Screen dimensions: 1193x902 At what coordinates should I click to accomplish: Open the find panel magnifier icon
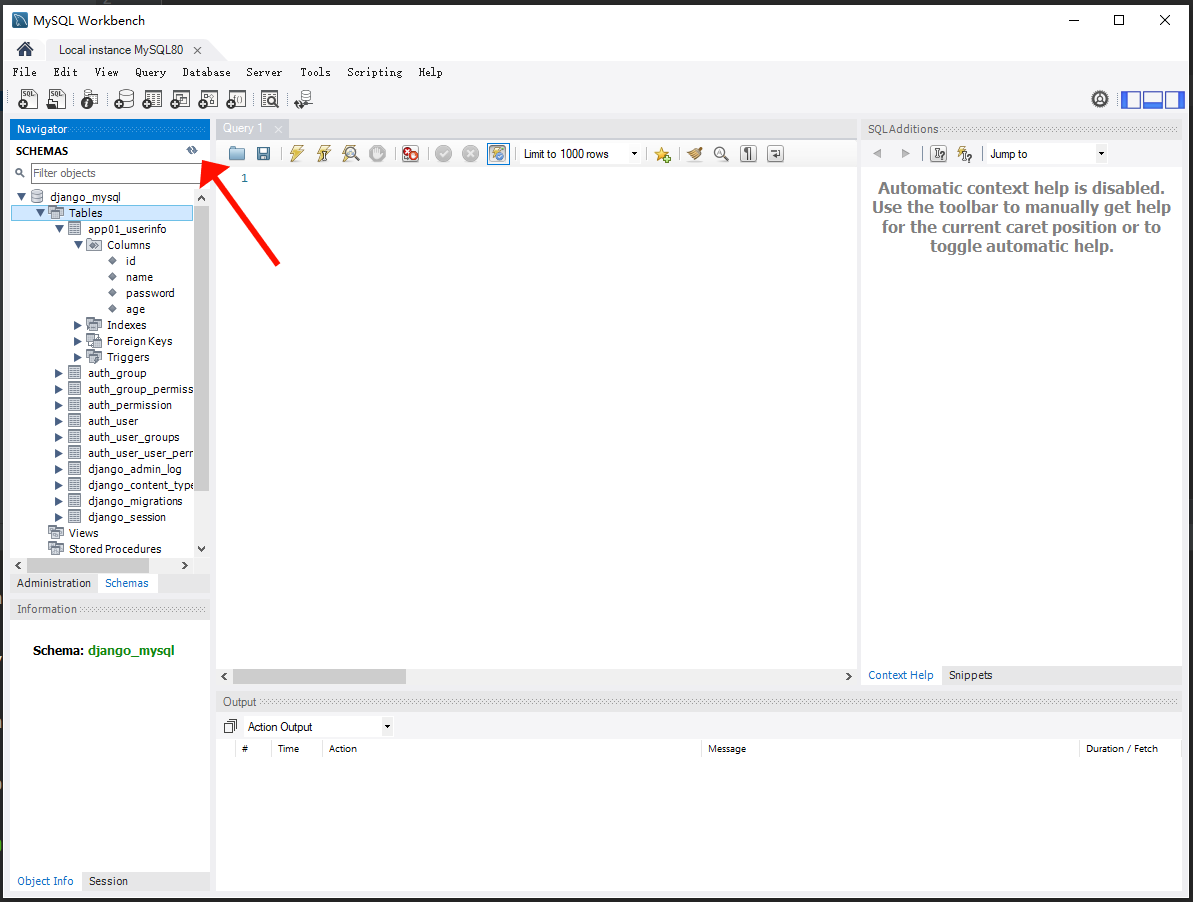coord(721,154)
